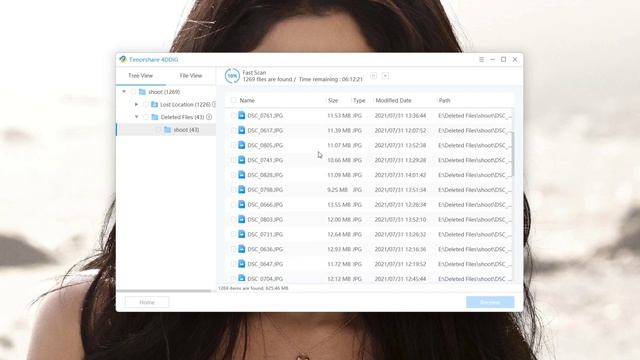Click info icon next to Deleted Files
Screen dimensions: 640x360
coord(209,117)
